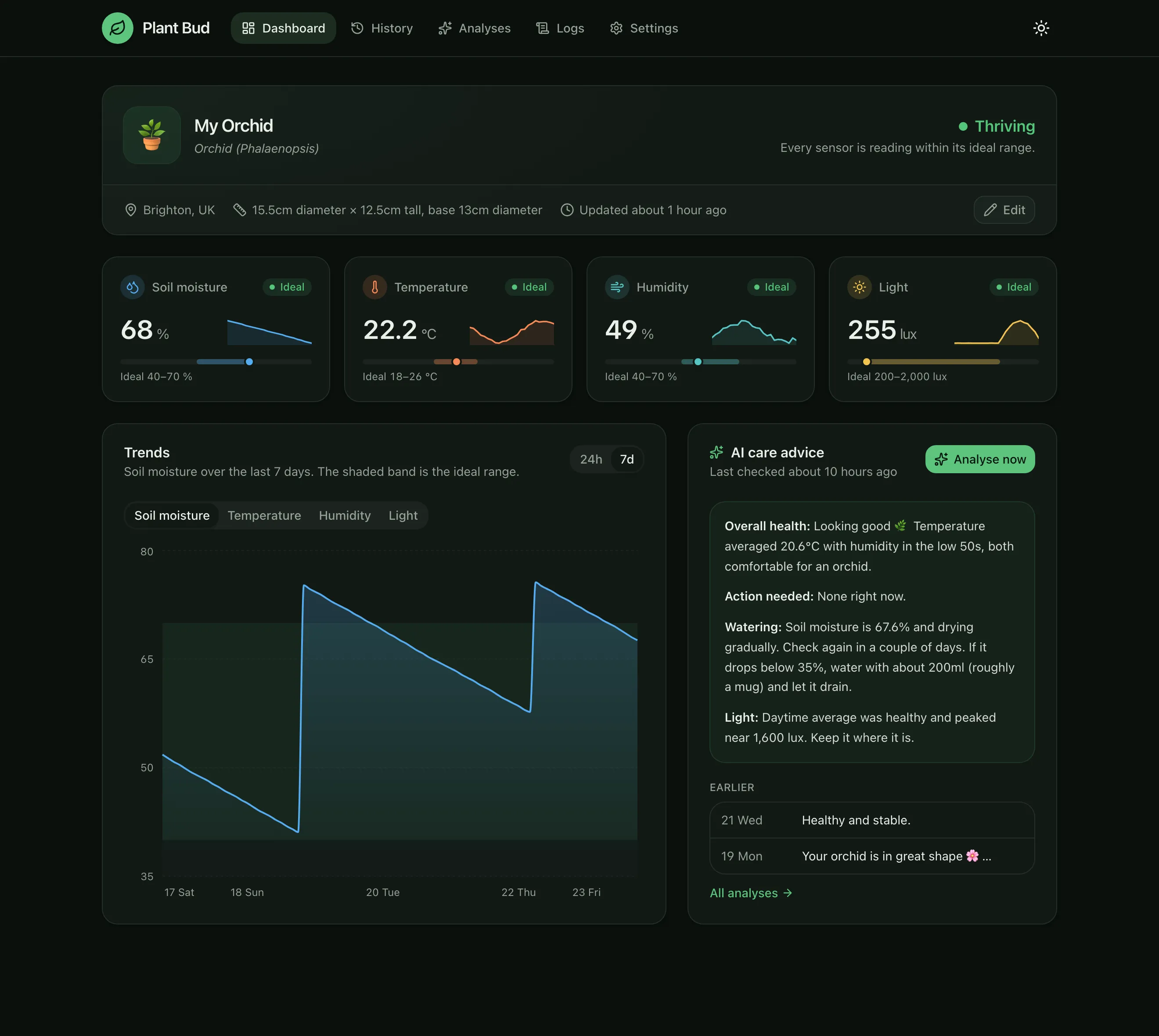This screenshot has height=1036, width=1159.
Task: Click the soil moisture trend line chart
Action: 400,714
